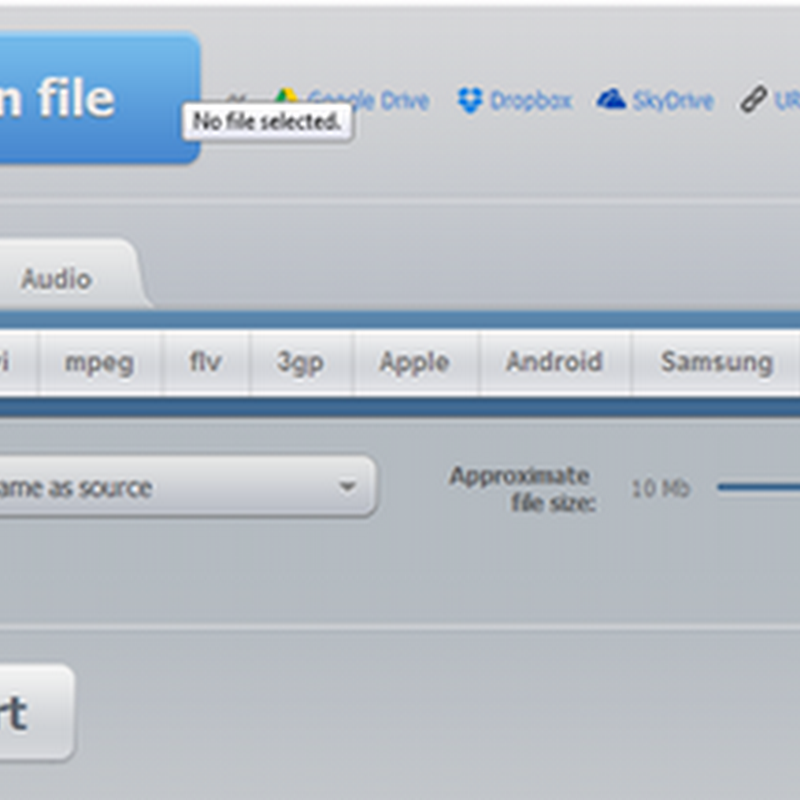The image size is (800, 800).
Task: Click the Dropbox logo icon
Action: [x=469, y=100]
